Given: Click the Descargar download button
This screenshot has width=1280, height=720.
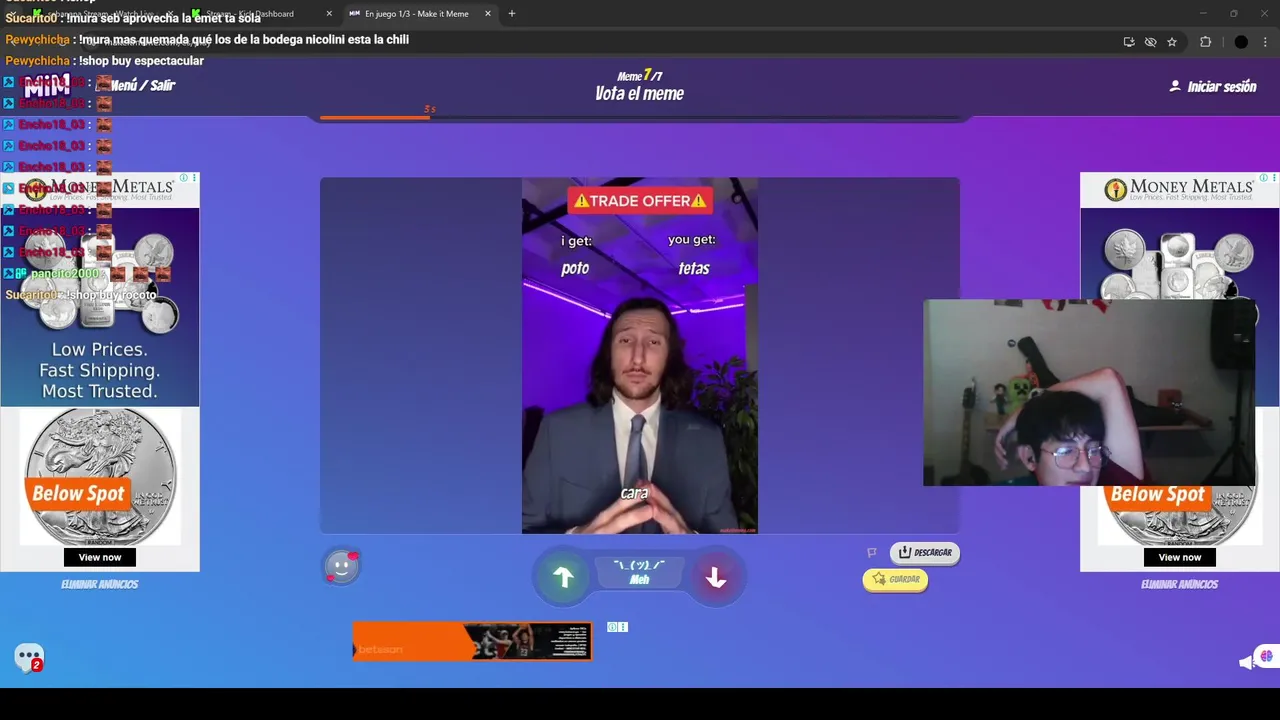Looking at the screenshot, I should pyautogui.click(x=925, y=552).
